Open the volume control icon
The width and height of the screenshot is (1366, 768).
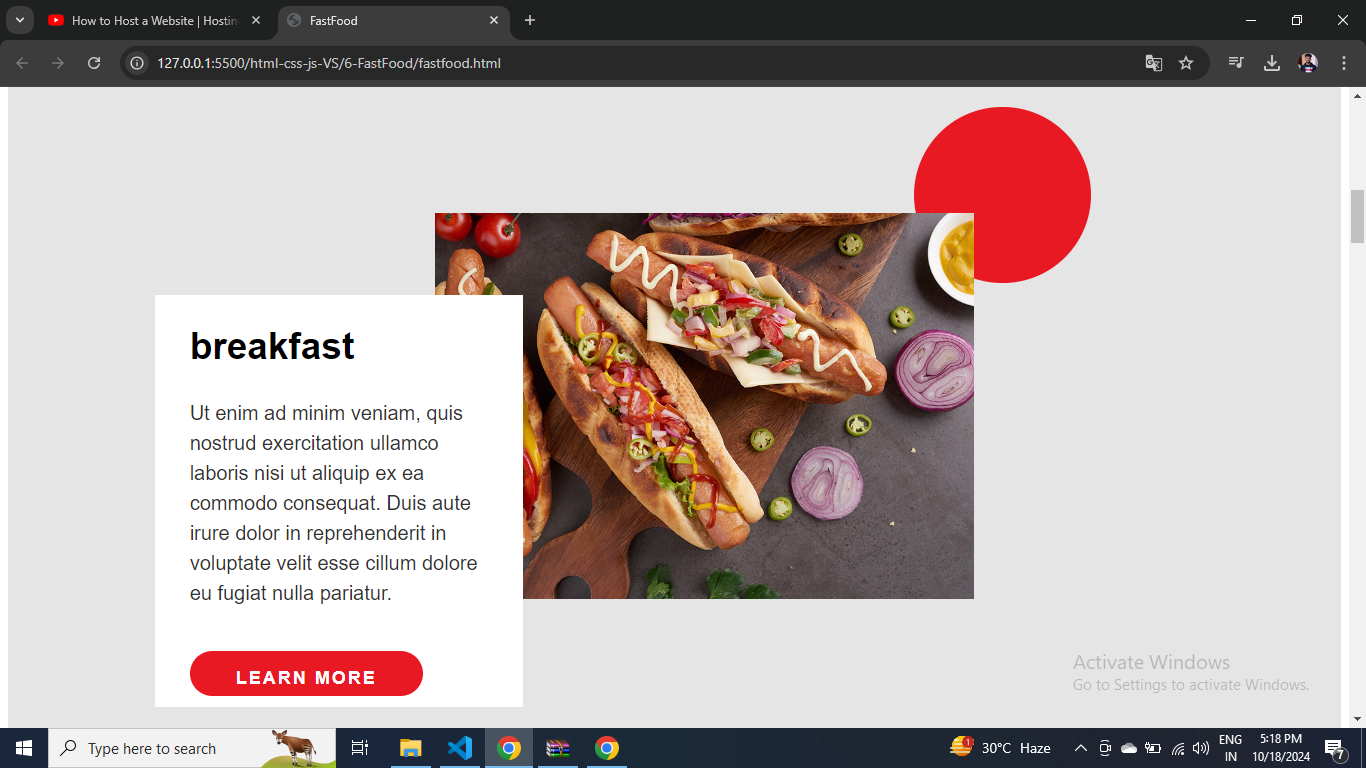point(1201,748)
